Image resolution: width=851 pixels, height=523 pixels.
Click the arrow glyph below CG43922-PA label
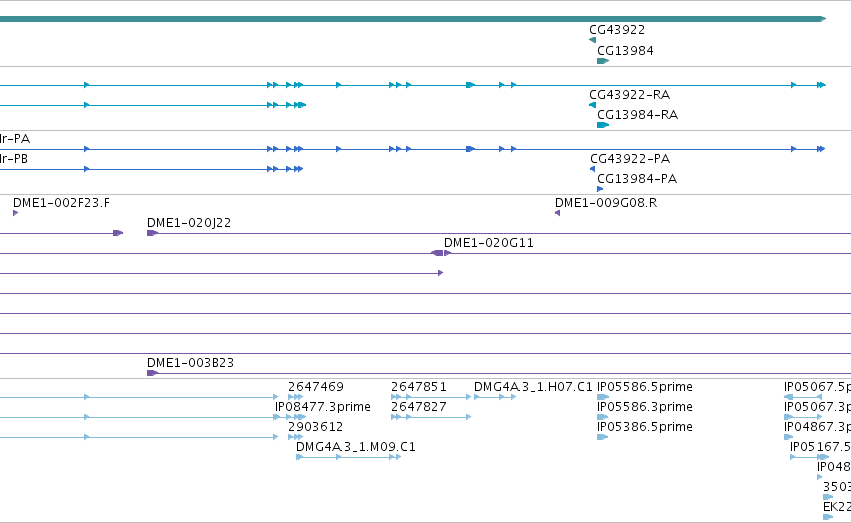pyautogui.click(x=593, y=169)
